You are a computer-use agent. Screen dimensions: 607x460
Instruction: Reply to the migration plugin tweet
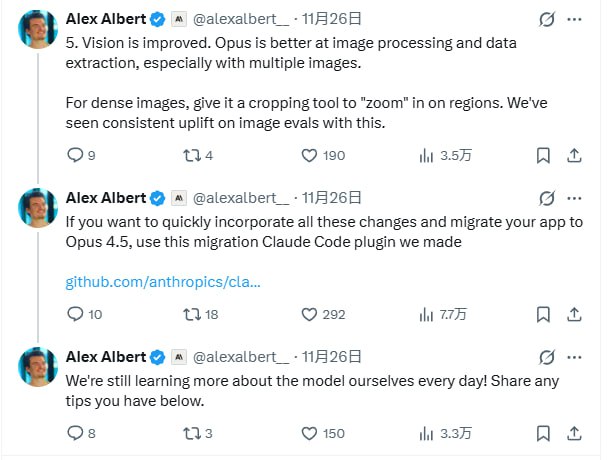(75, 314)
